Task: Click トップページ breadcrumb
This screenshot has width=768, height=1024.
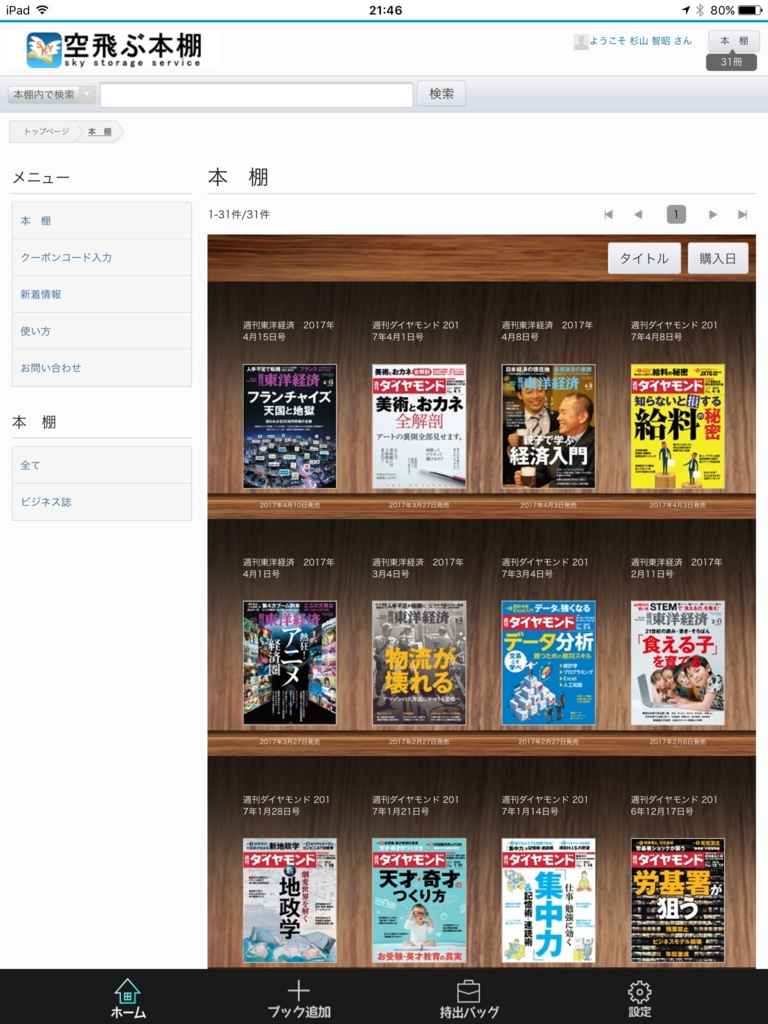Action: pos(46,131)
